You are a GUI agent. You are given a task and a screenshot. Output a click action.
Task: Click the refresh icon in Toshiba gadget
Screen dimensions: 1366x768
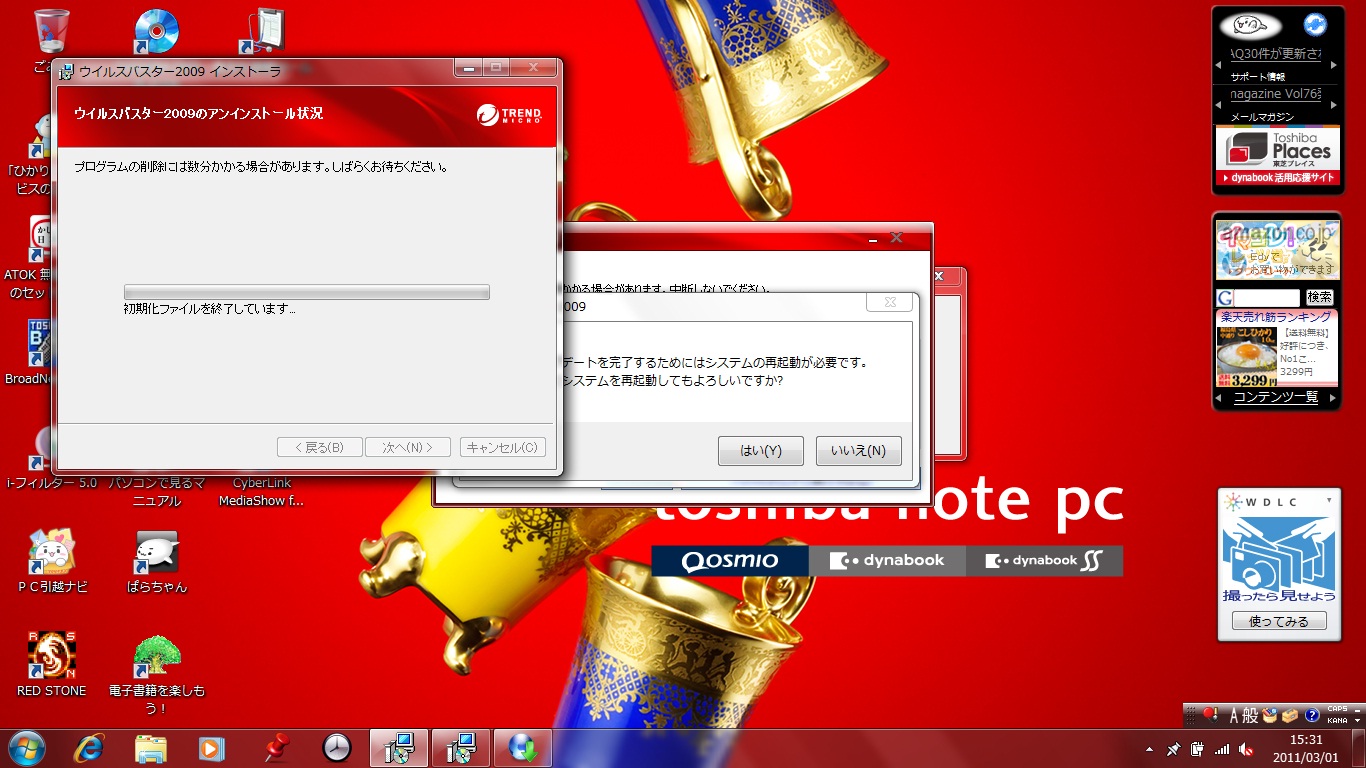(1314, 25)
